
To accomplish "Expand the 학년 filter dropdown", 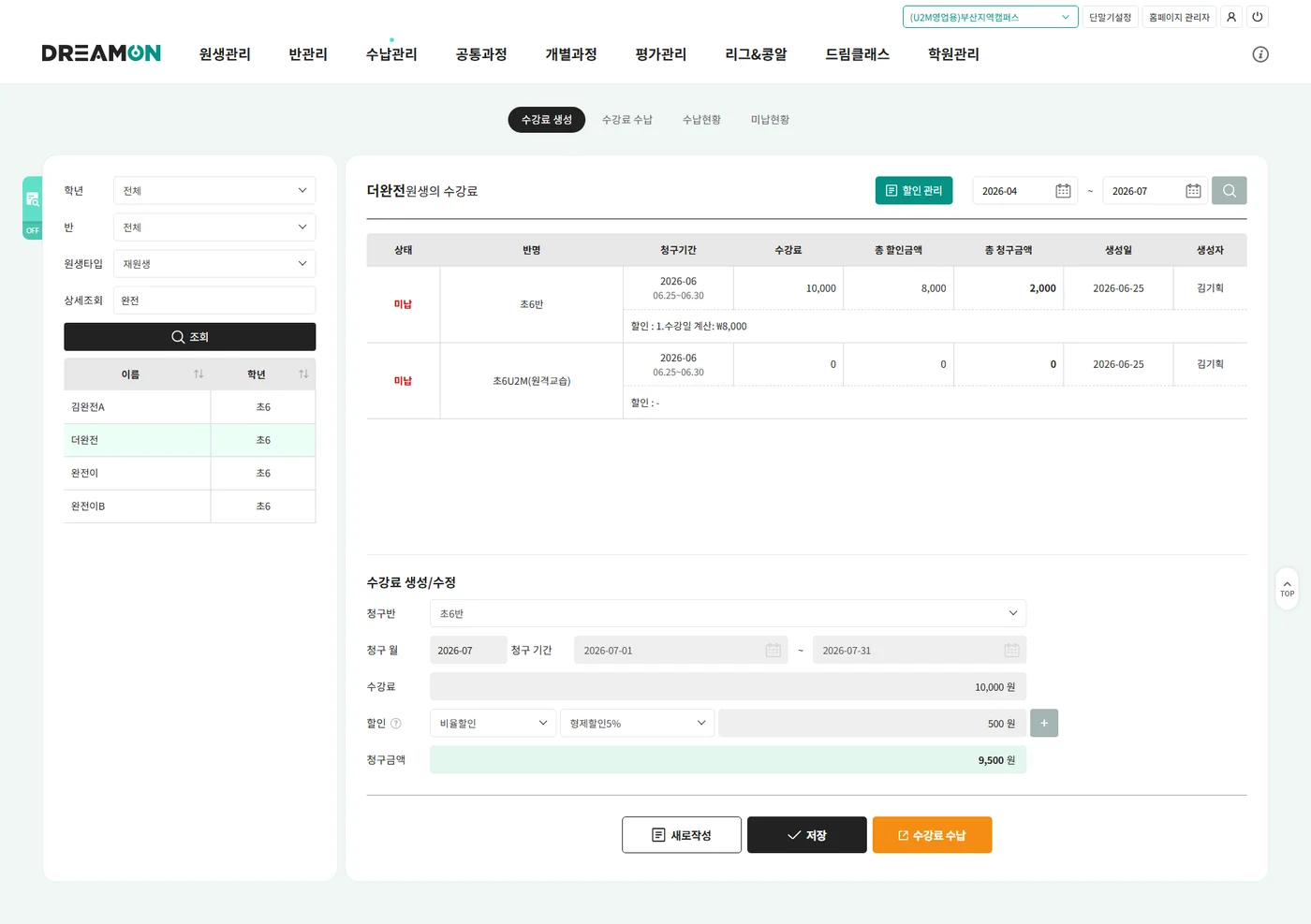I will tap(214, 191).
